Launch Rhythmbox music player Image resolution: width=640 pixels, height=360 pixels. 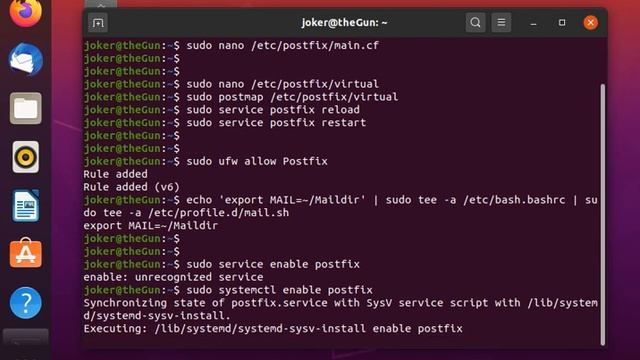(x=26, y=157)
